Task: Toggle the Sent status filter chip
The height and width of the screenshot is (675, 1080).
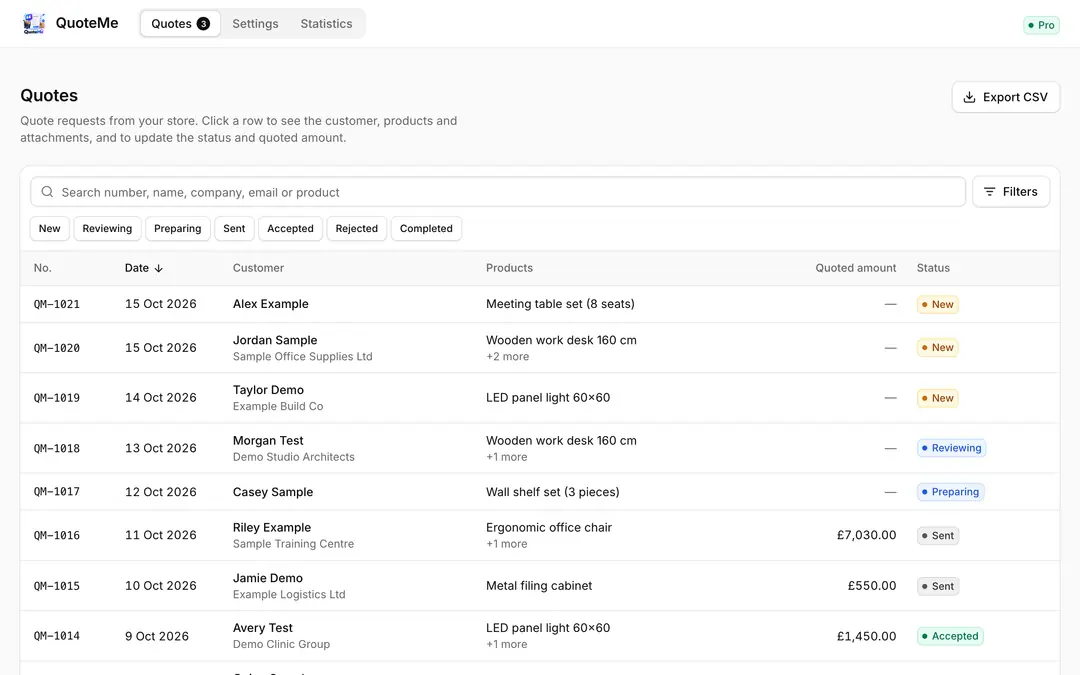Action: pos(234,229)
